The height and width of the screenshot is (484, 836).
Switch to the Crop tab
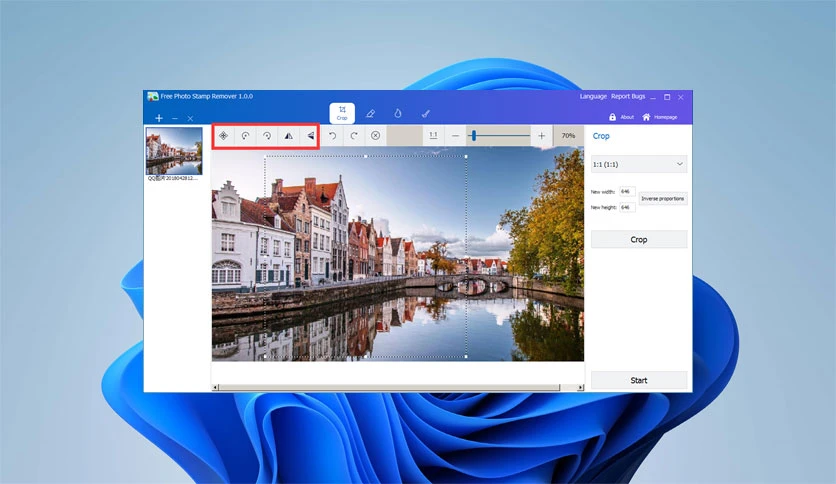point(342,113)
